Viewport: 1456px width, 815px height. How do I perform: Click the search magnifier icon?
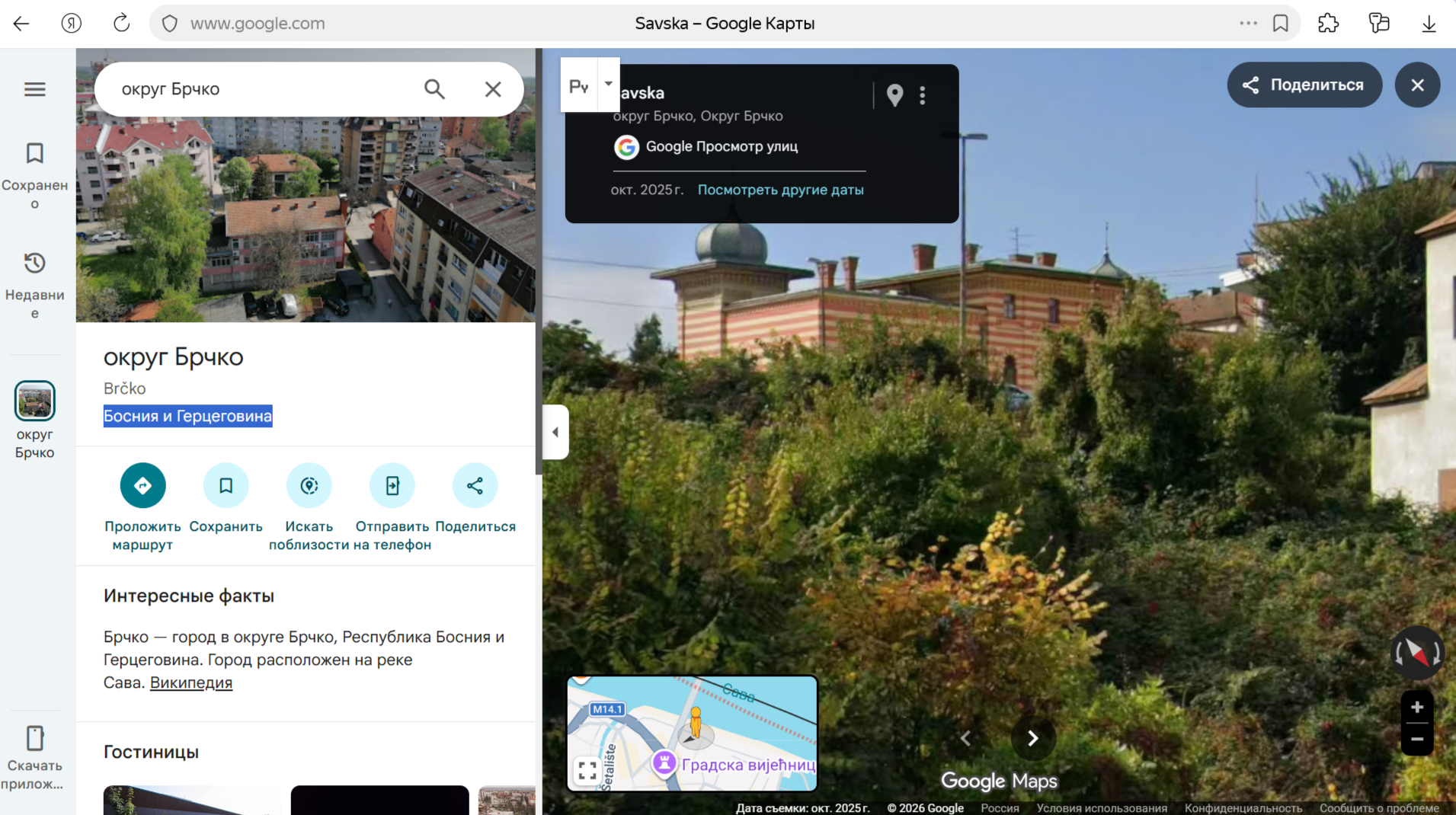pos(434,89)
